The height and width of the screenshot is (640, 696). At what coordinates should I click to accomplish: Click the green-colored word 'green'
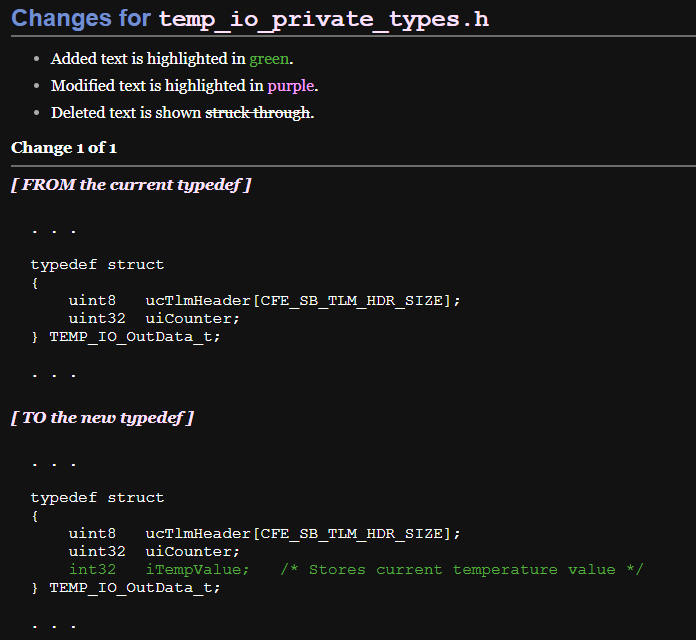pyautogui.click(x=269, y=59)
